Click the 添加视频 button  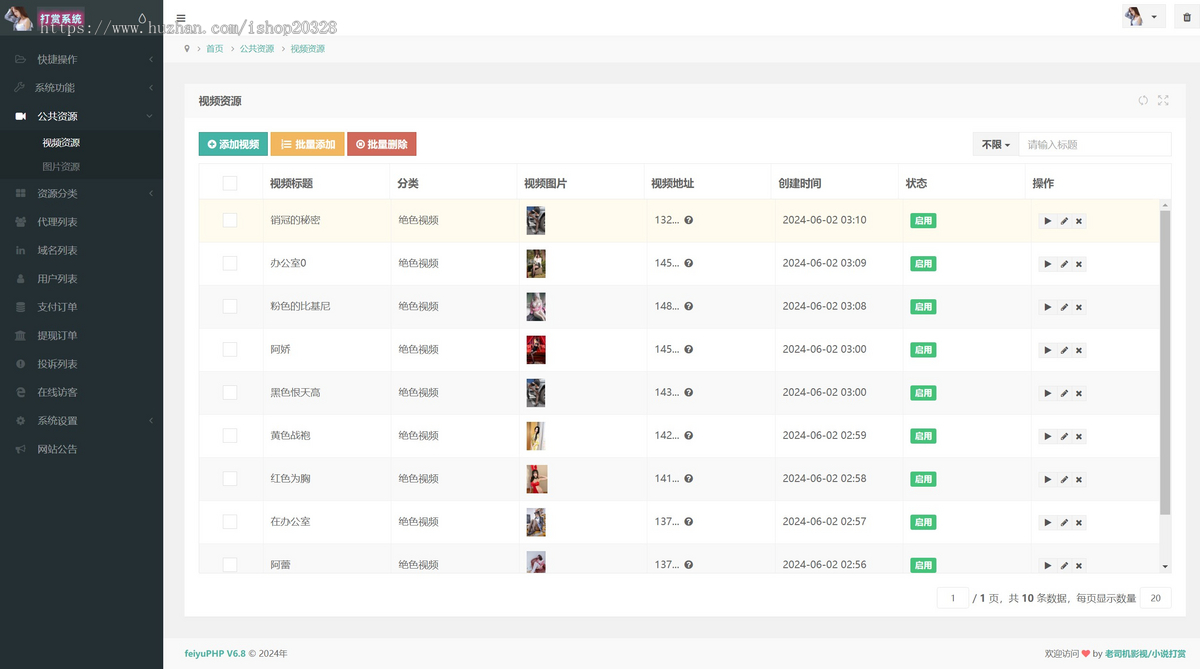(233, 145)
